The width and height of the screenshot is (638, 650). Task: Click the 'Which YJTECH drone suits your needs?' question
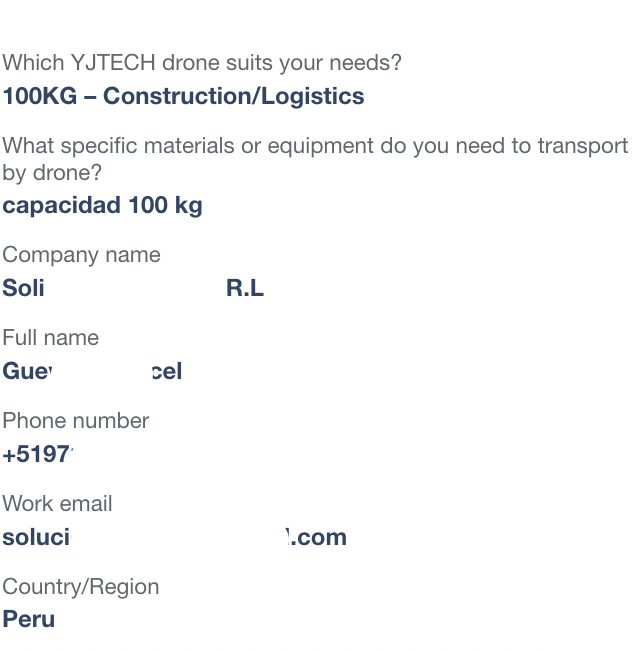pos(202,63)
